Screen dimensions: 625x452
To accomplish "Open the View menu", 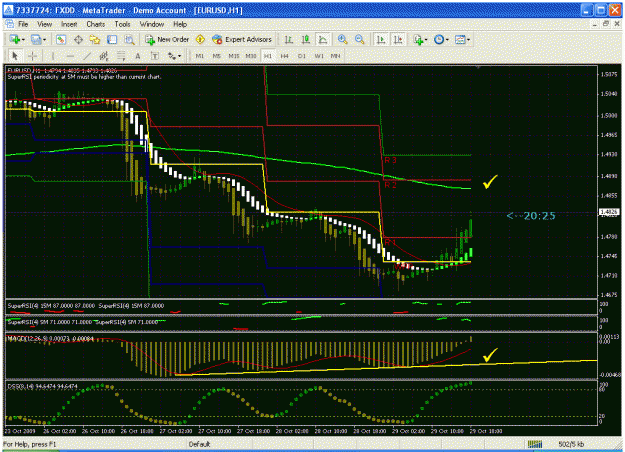I will [x=44, y=24].
